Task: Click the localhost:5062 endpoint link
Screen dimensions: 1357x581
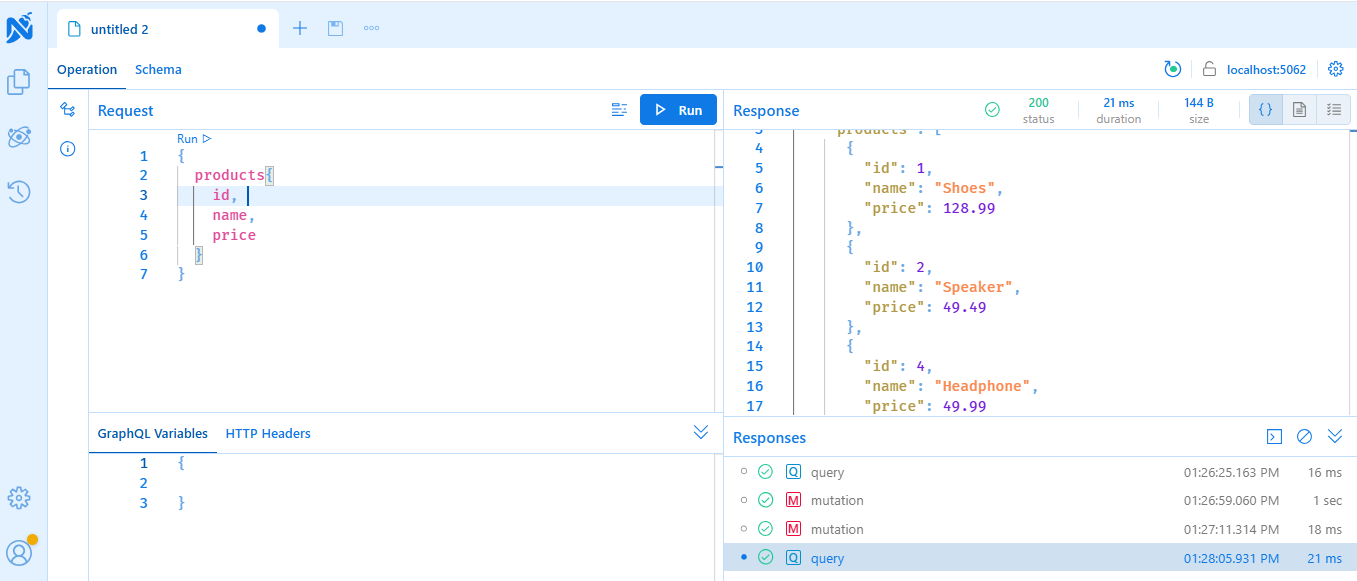Action: (1266, 70)
